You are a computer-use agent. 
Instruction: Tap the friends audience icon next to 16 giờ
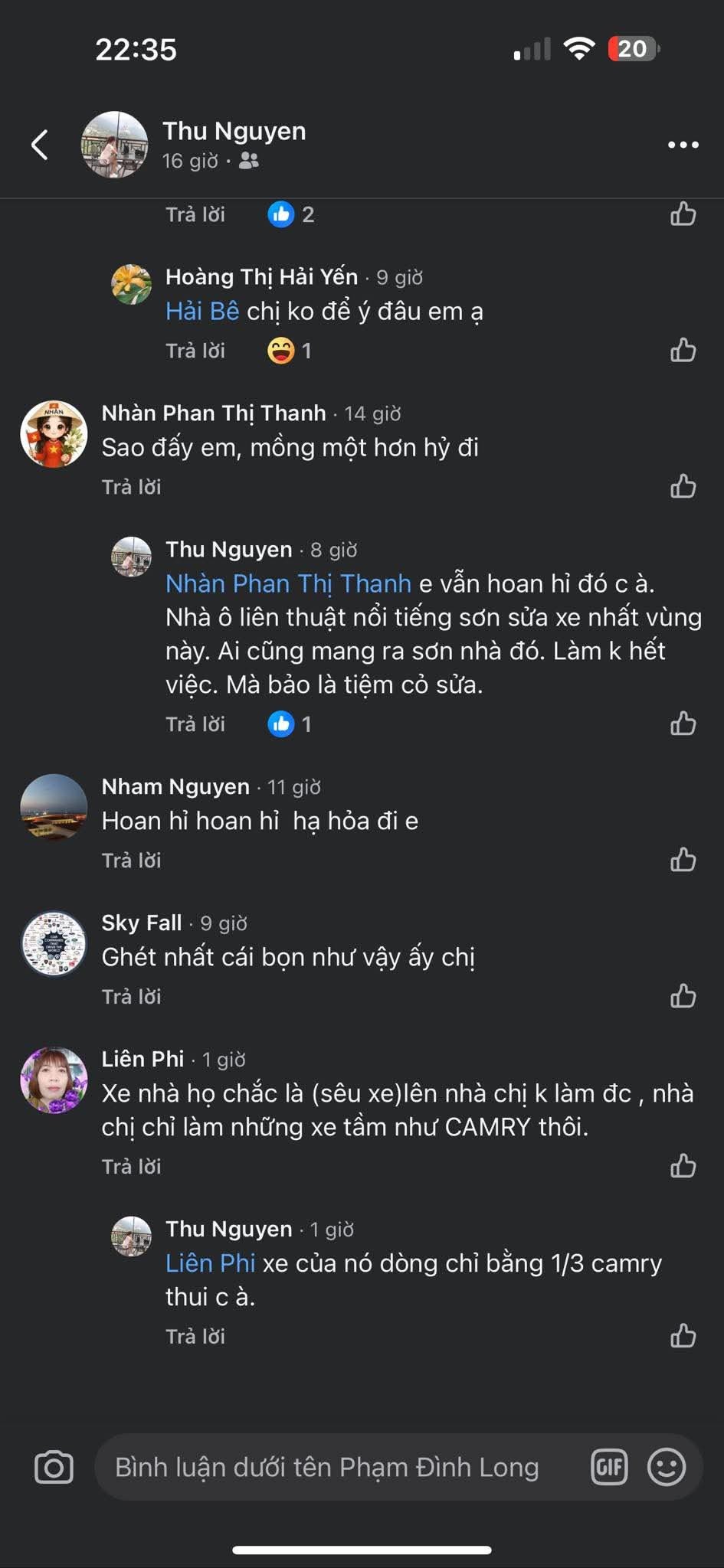coord(248,162)
